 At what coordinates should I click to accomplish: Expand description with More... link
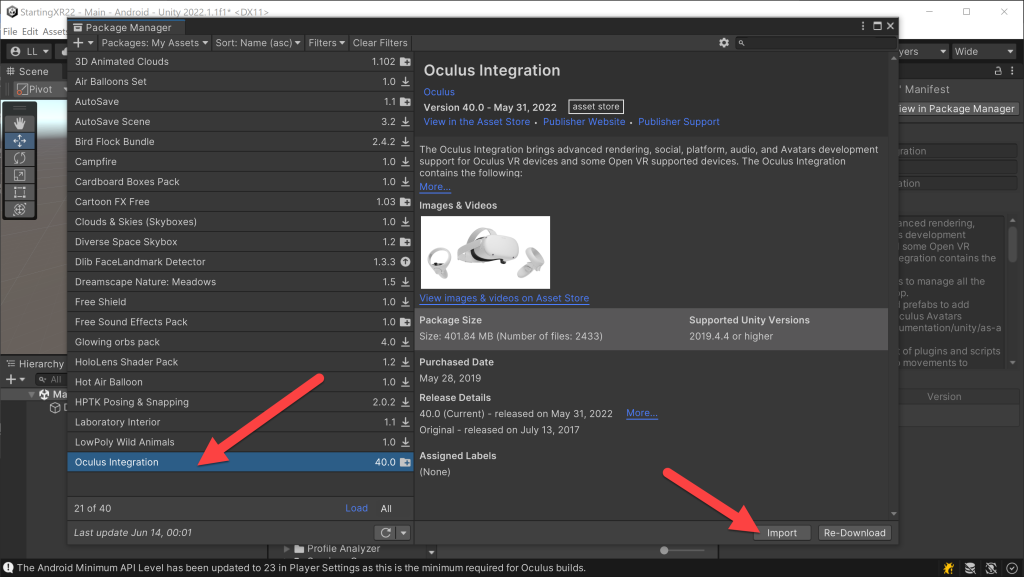(x=435, y=187)
